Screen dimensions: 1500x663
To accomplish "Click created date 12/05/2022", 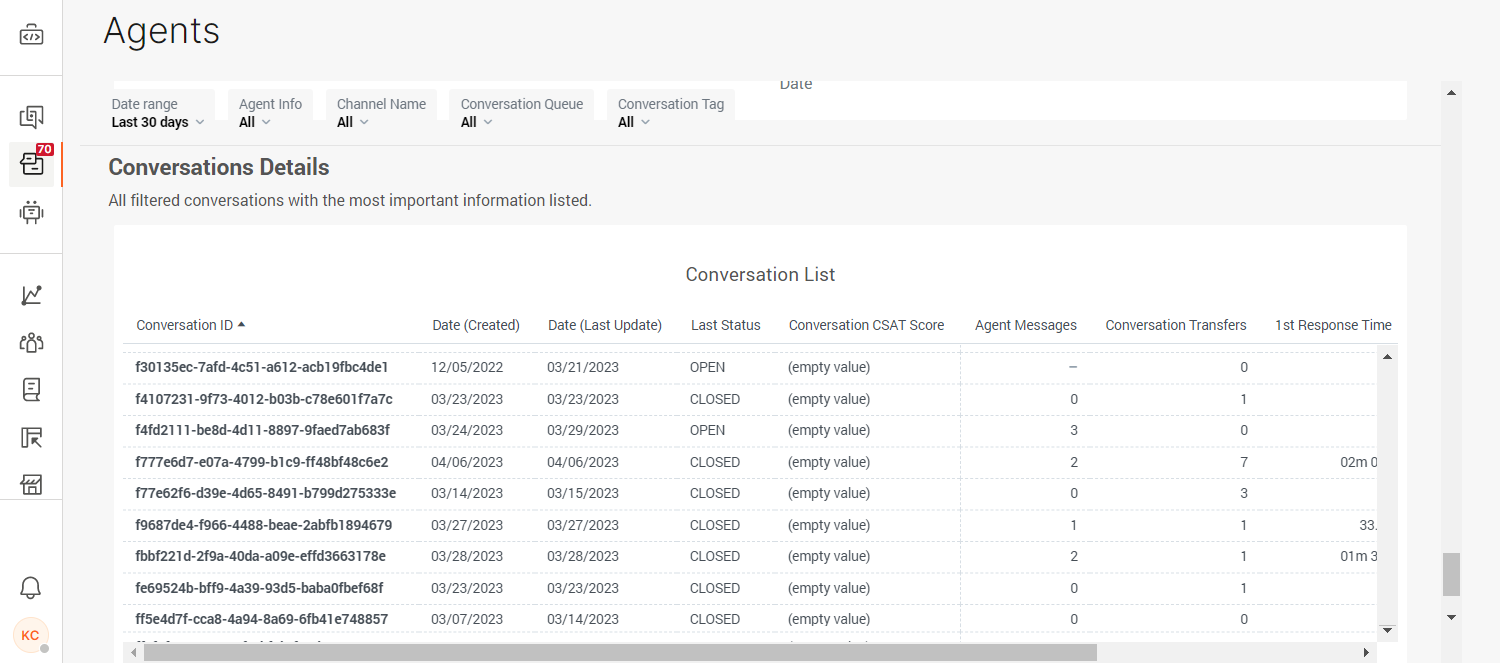I will pos(467,367).
